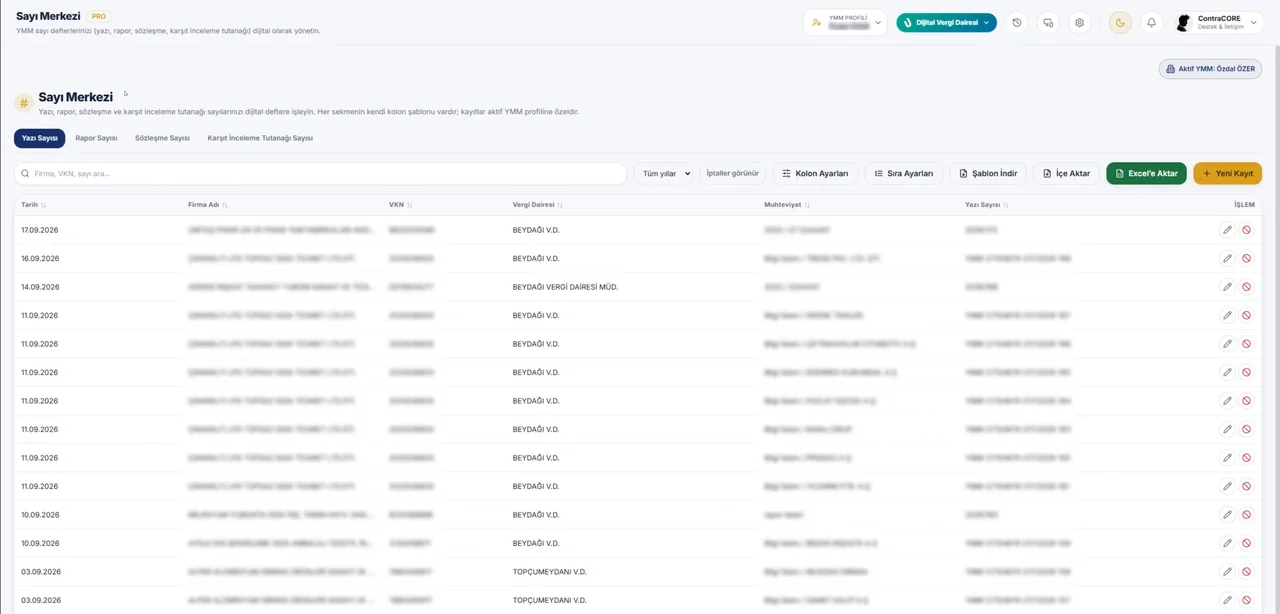Sort the table by Muhteviyat column
Viewport: 1280px width, 614px height.
coord(787,205)
